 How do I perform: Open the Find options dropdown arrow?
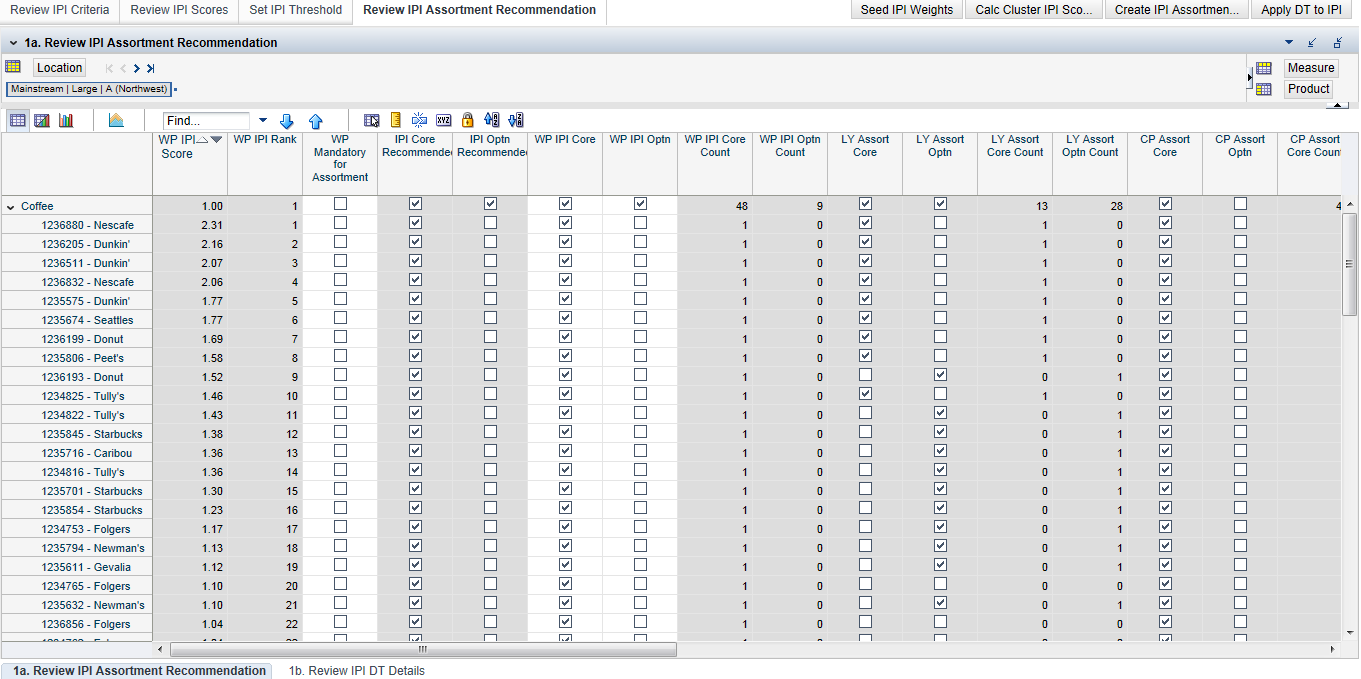point(263,120)
